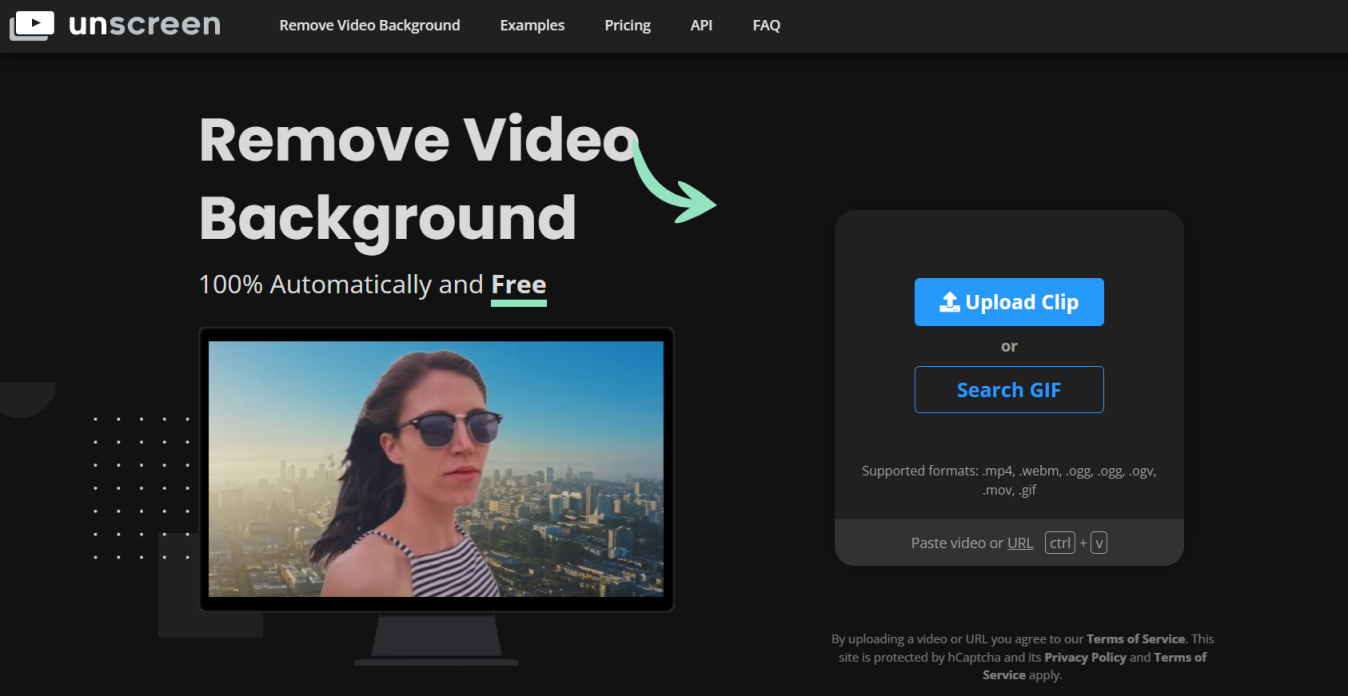Click the unscreen wordmark in the header
Image resolution: width=1348 pixels, height=696 pixels.
pos(144,25)
